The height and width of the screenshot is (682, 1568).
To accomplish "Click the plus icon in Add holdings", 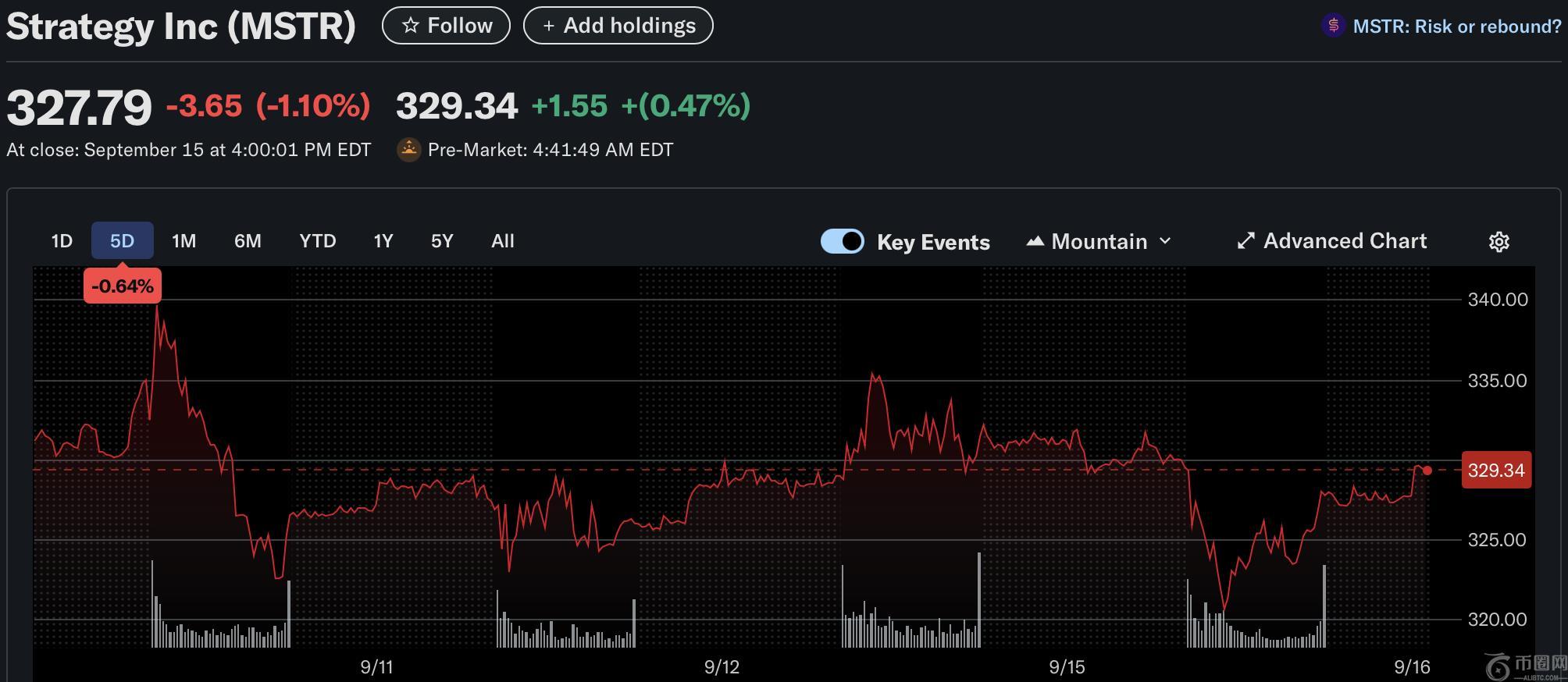I will pos(549,26).
